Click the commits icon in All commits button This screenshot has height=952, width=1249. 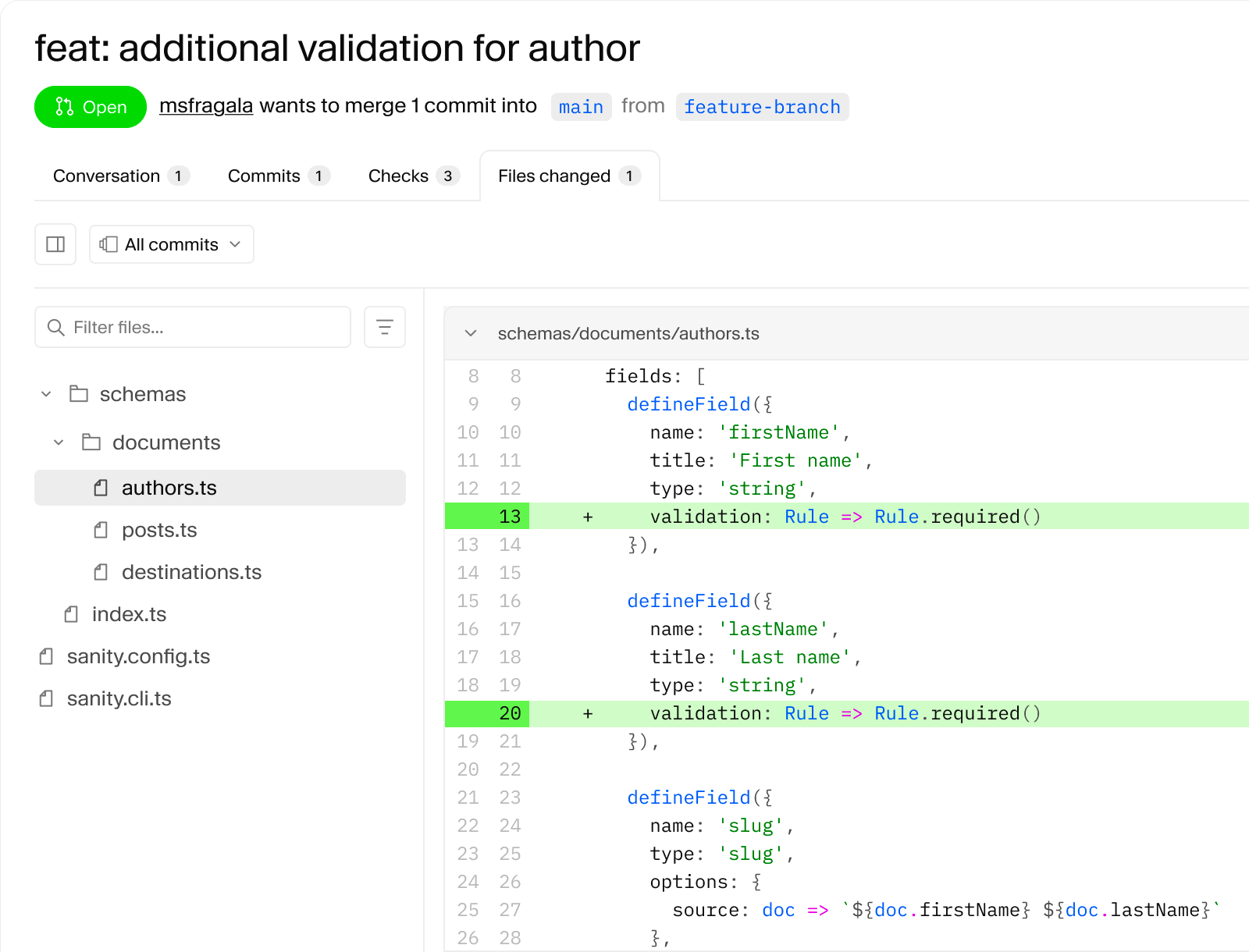coord(109,244)
